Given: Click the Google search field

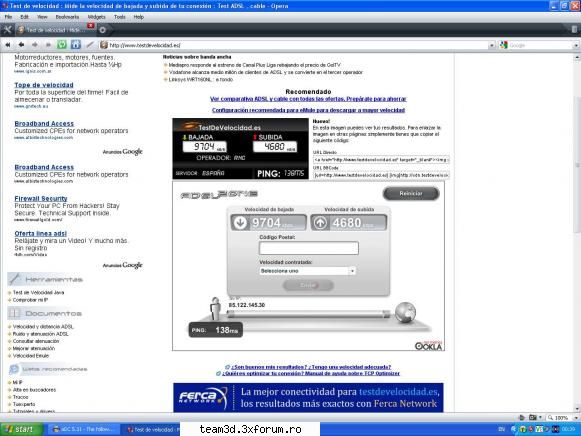Looking at the screenshot, I should pos(540,45).
